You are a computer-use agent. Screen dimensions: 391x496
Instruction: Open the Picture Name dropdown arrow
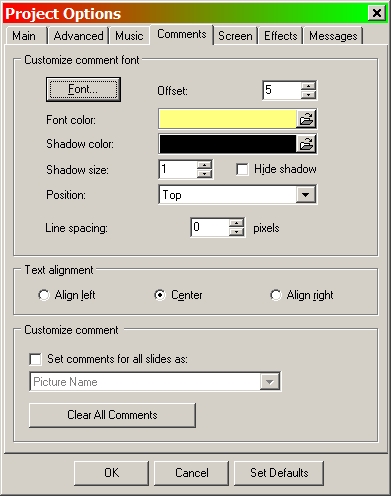(269, 382)
